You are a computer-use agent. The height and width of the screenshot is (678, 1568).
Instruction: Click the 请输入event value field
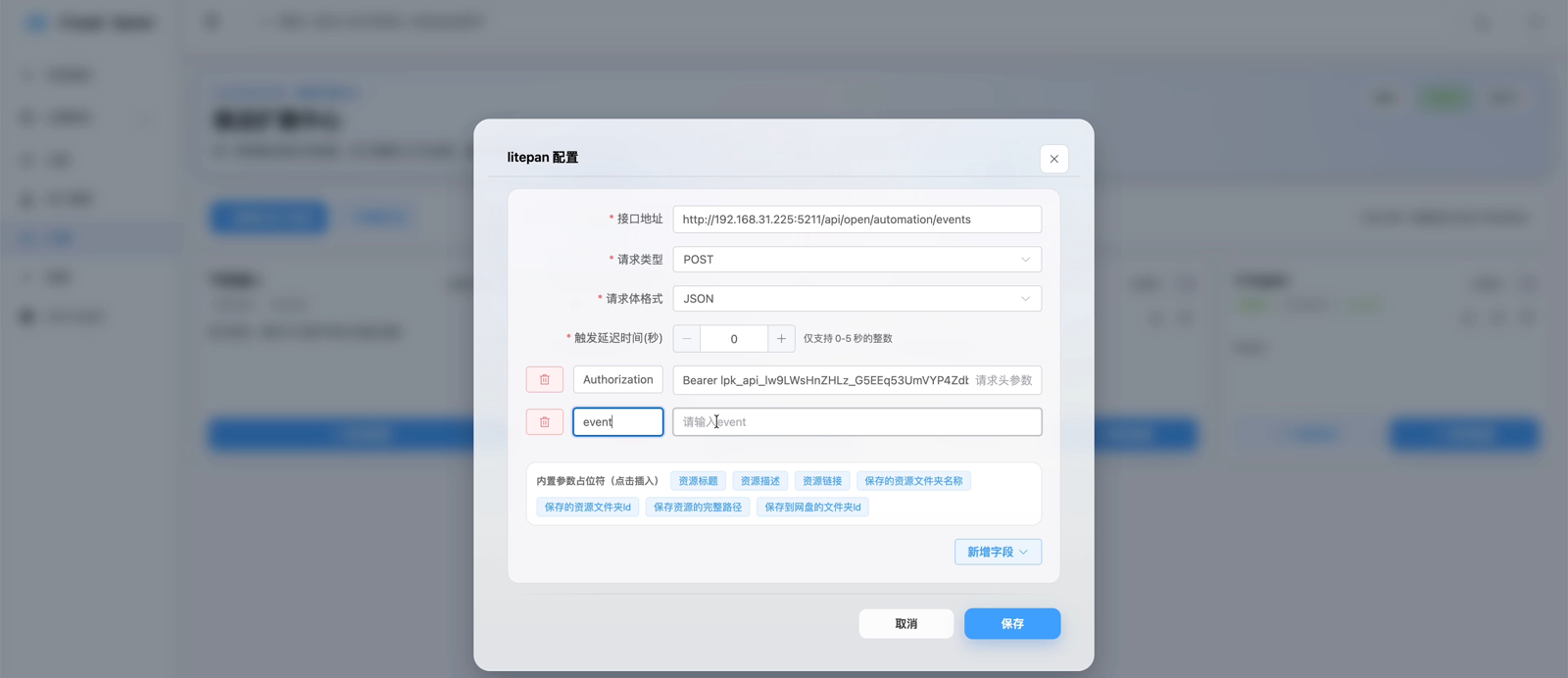(857, 422)
